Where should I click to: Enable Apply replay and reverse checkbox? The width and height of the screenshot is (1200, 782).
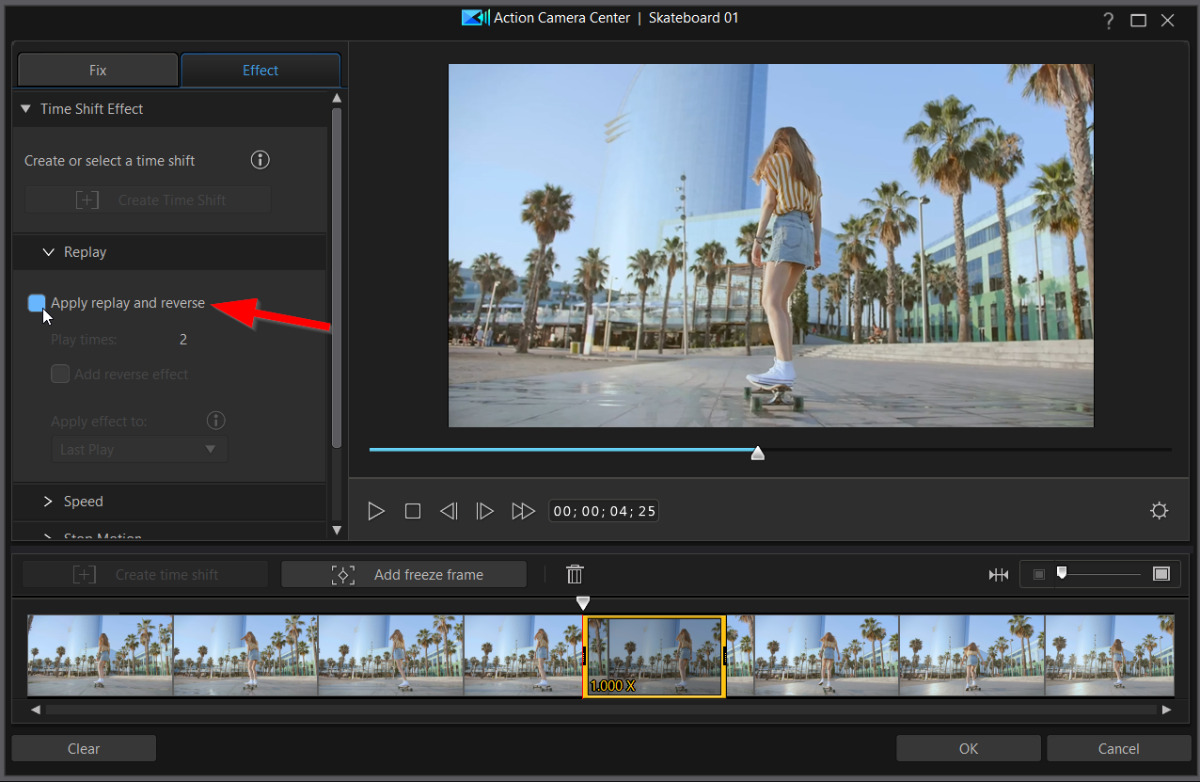tap(37, 303)
